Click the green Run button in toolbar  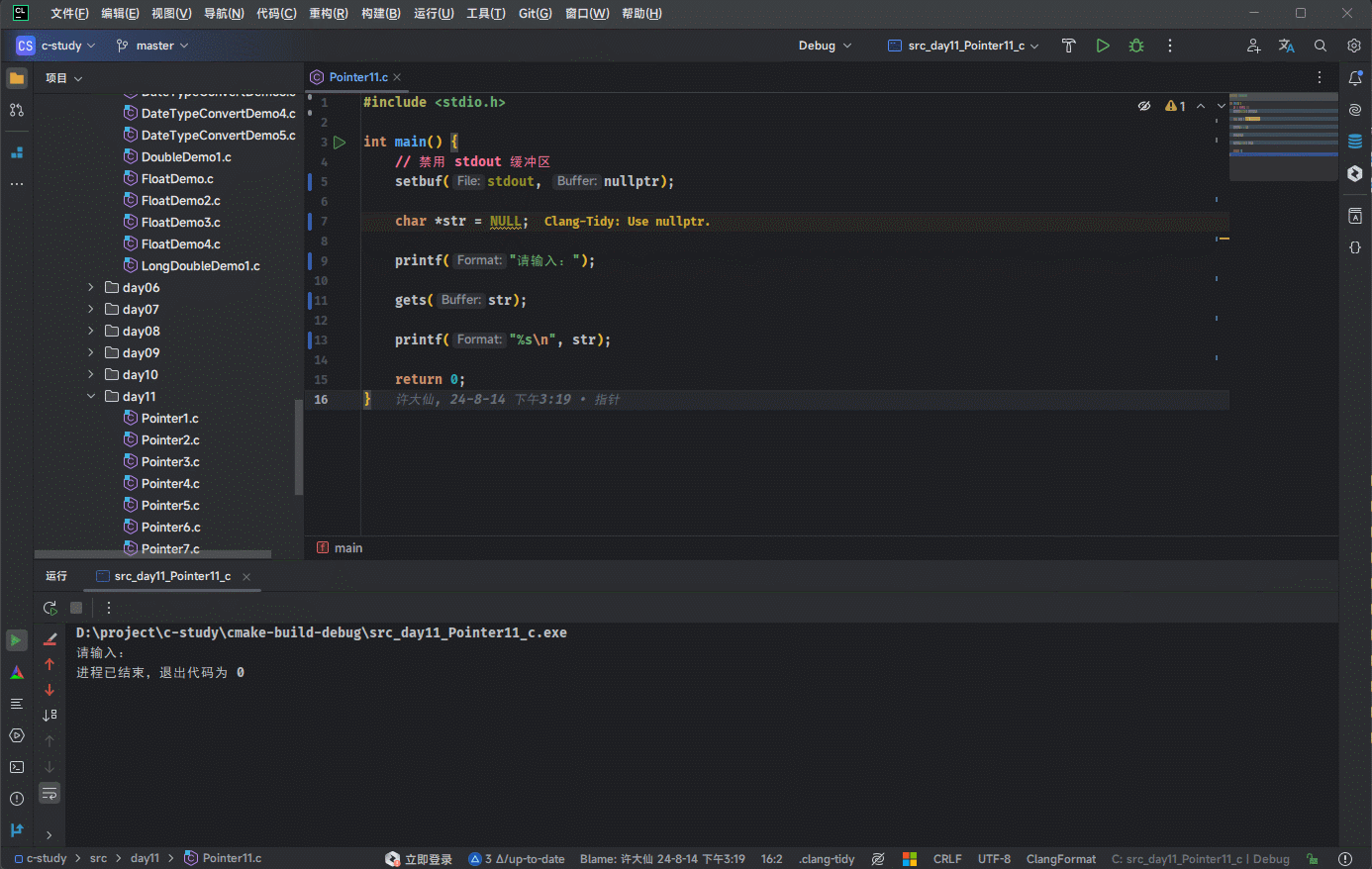point(1102,46)
